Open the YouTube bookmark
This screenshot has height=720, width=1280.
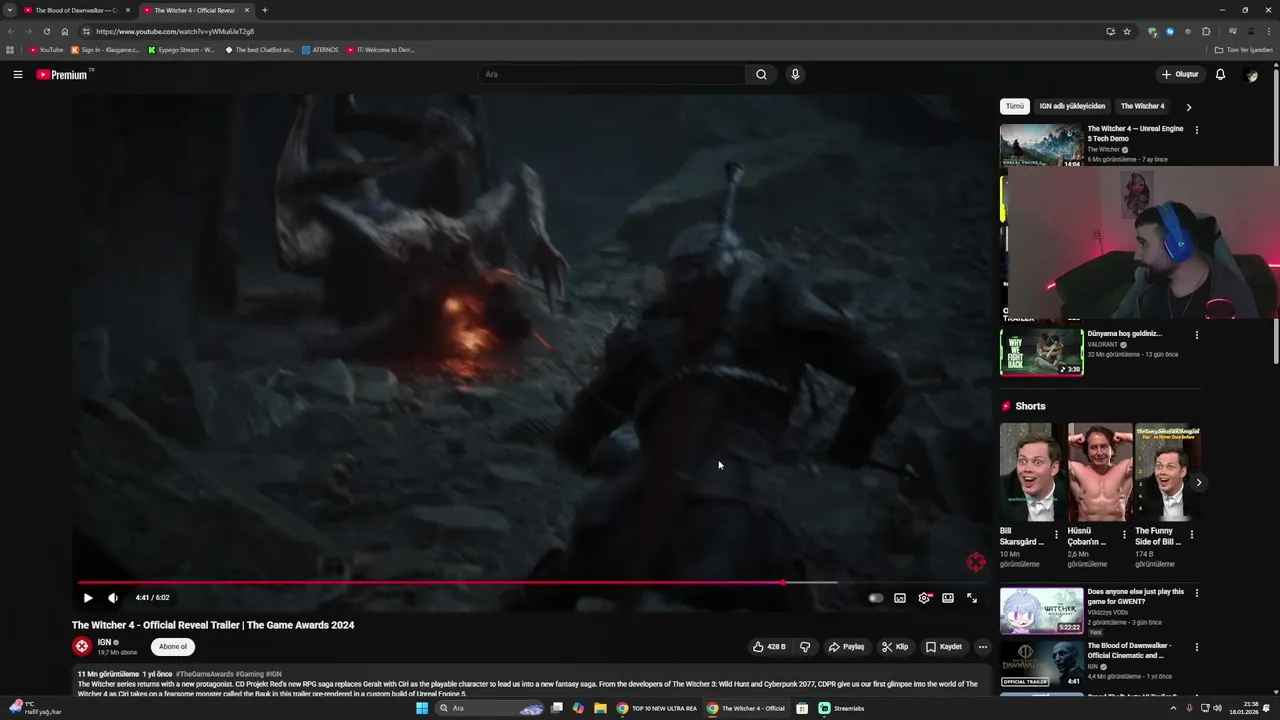[46, 49]
